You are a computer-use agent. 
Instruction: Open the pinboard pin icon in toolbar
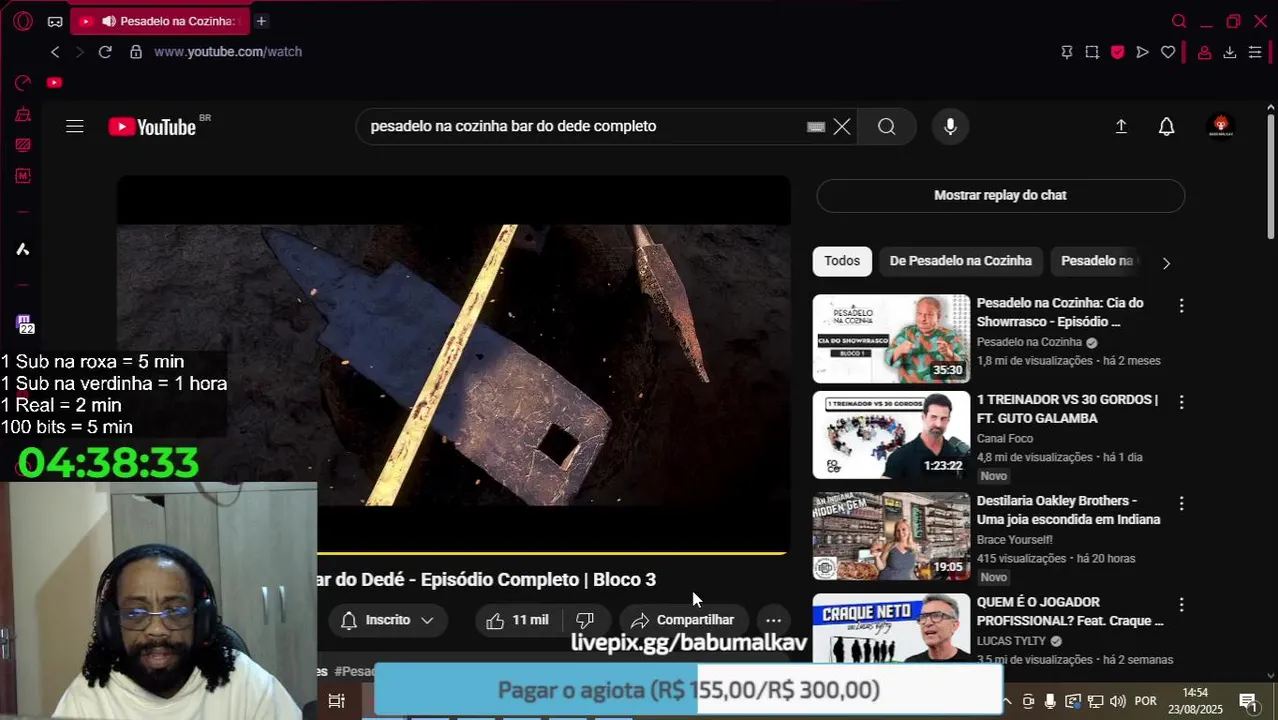click(1067, 52)
